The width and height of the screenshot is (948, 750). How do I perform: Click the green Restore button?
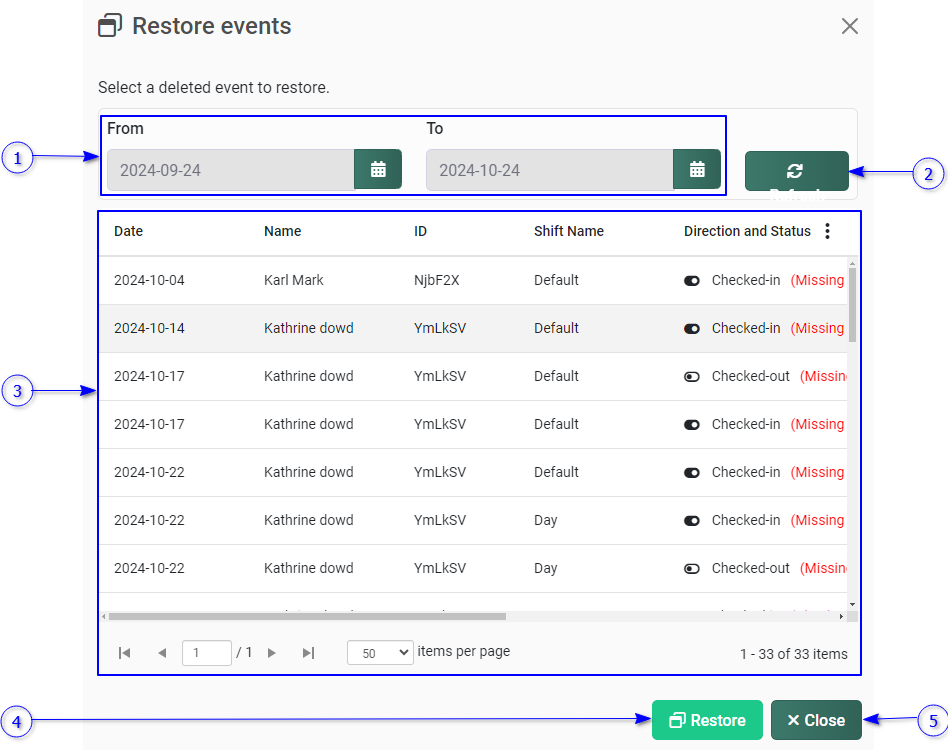[x=707, y=720]
